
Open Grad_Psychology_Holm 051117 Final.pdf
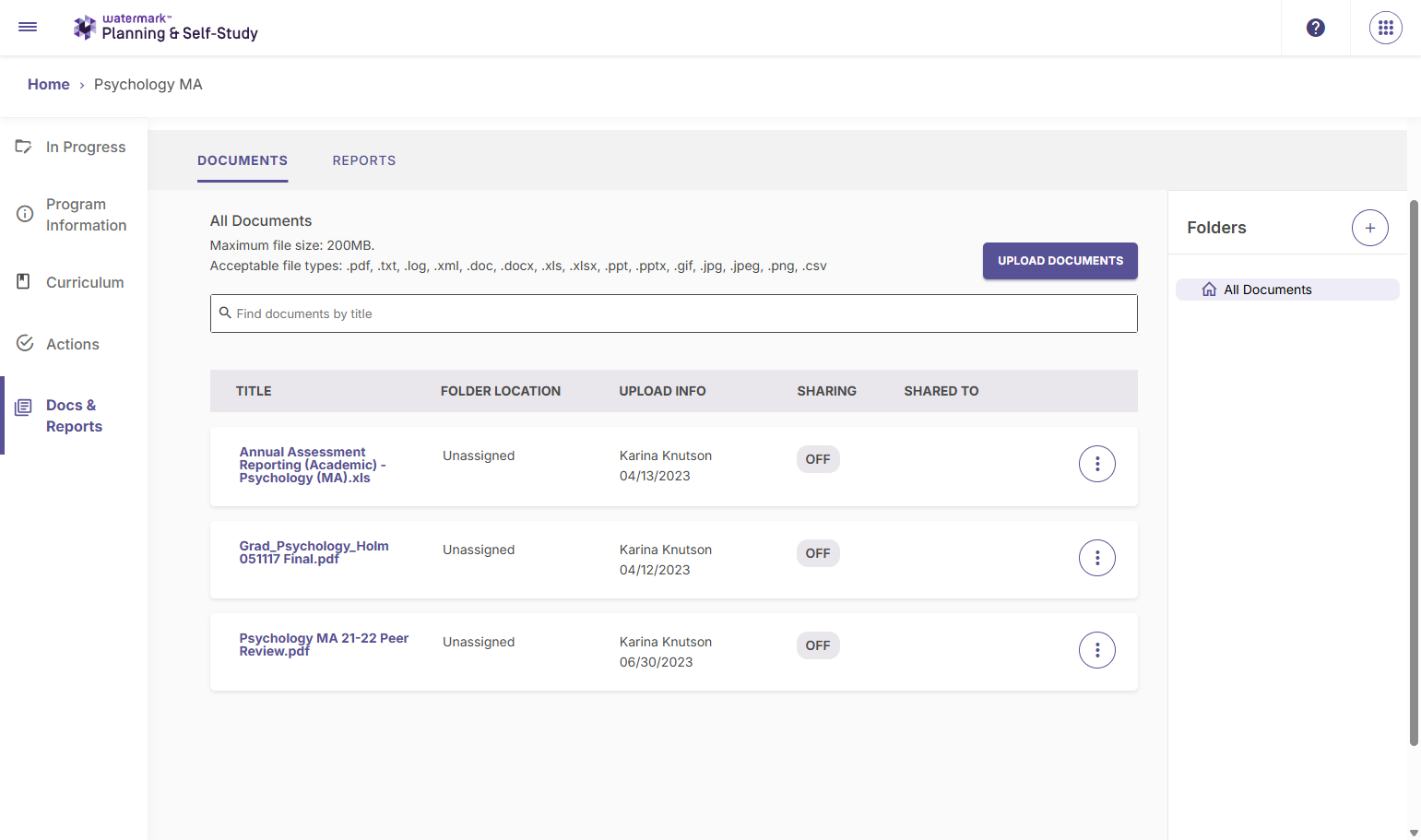coord(314,552)
